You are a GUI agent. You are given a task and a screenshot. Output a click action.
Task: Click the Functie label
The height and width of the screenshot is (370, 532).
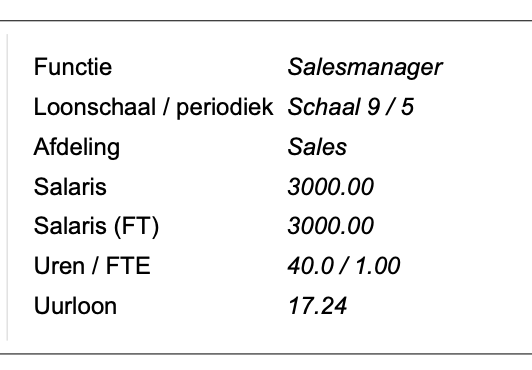pyautogui.click(x=73, y=67)
